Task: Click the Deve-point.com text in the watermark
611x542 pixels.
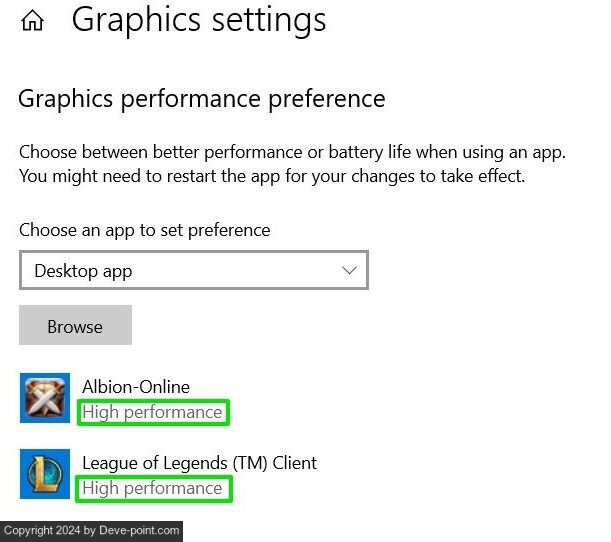Action: pyautogui.click(x=140, y=531)
